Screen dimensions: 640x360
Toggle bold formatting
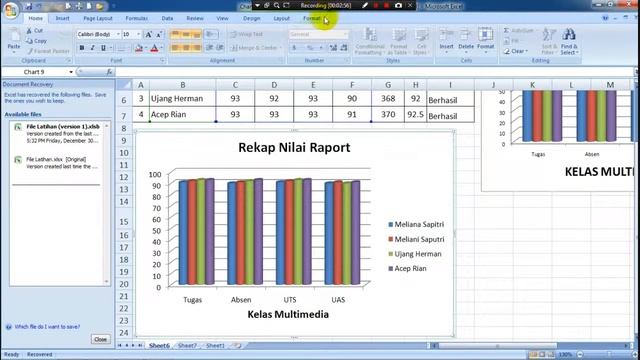point(82,48)
